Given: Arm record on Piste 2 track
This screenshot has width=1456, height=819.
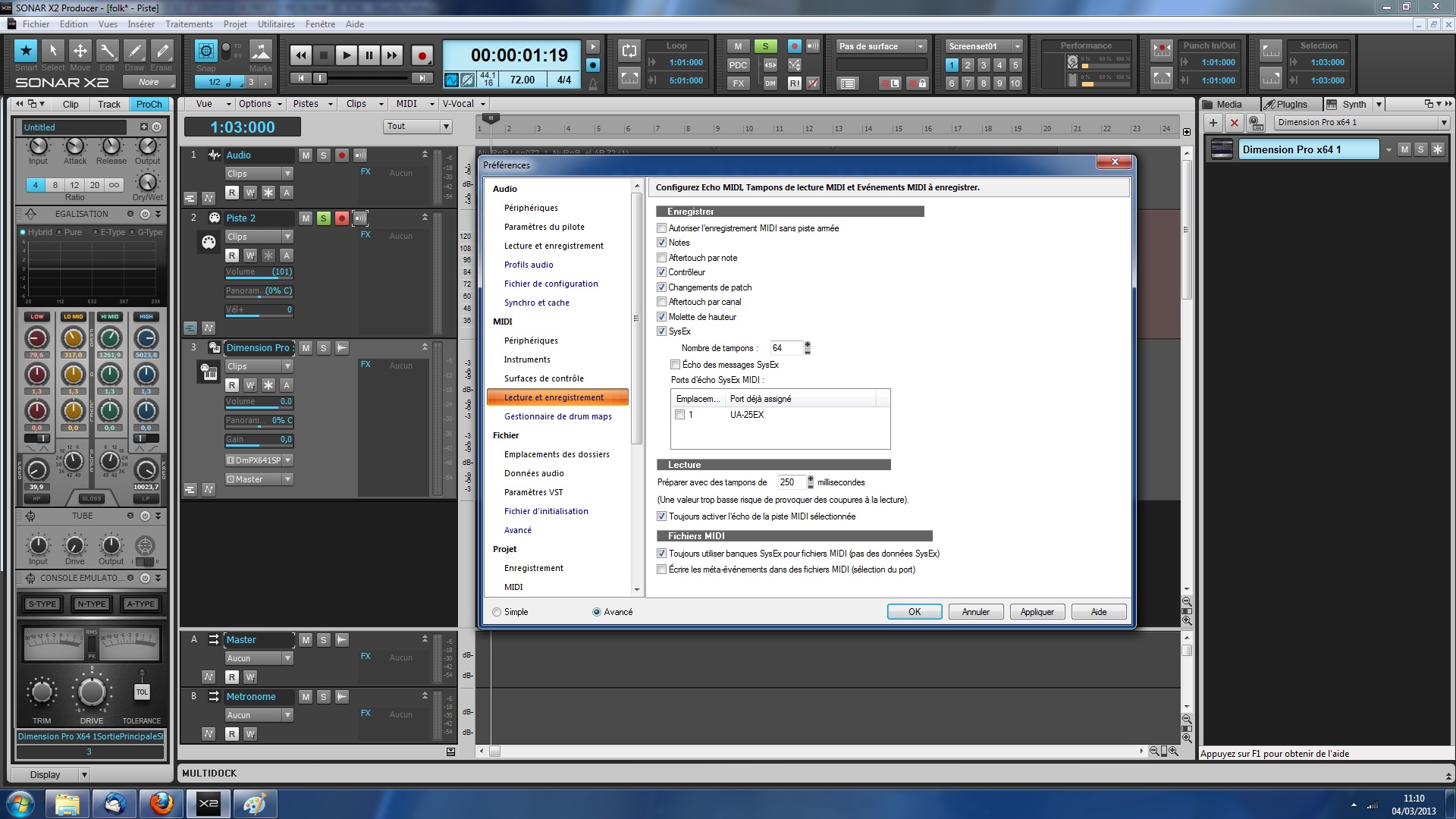Looking at the screenshot, I should [342, 218].
